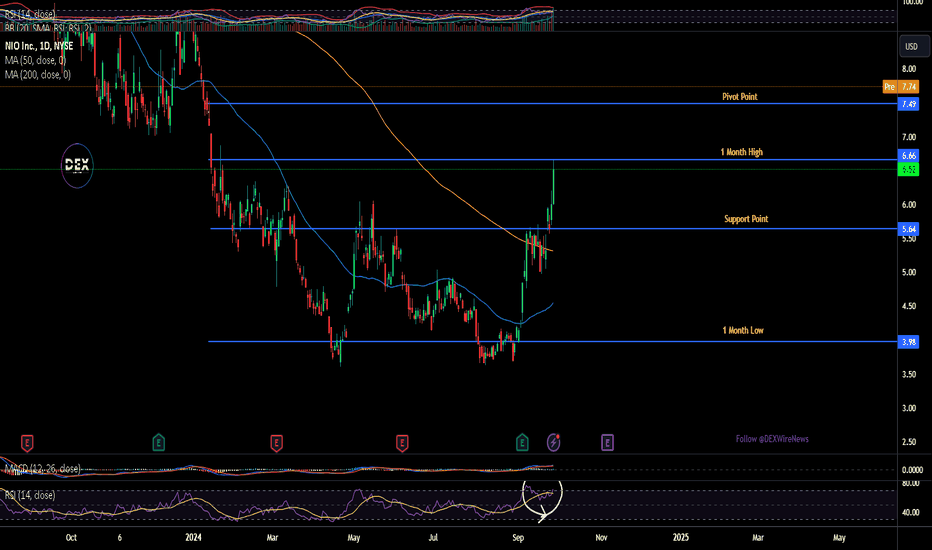Click the 7.49 blue price label

coord(908,104)
